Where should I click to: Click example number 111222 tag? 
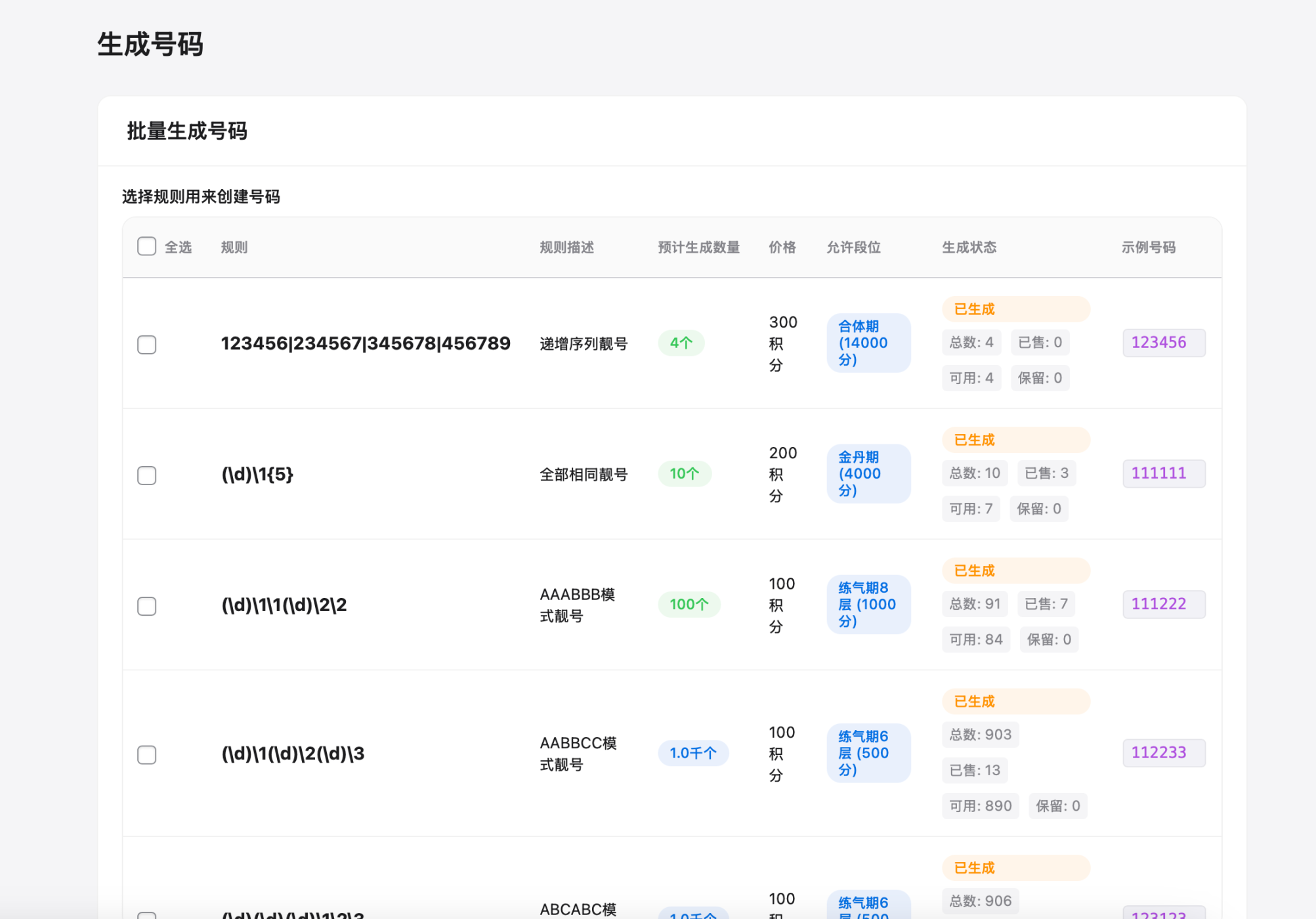(1163, 604)
